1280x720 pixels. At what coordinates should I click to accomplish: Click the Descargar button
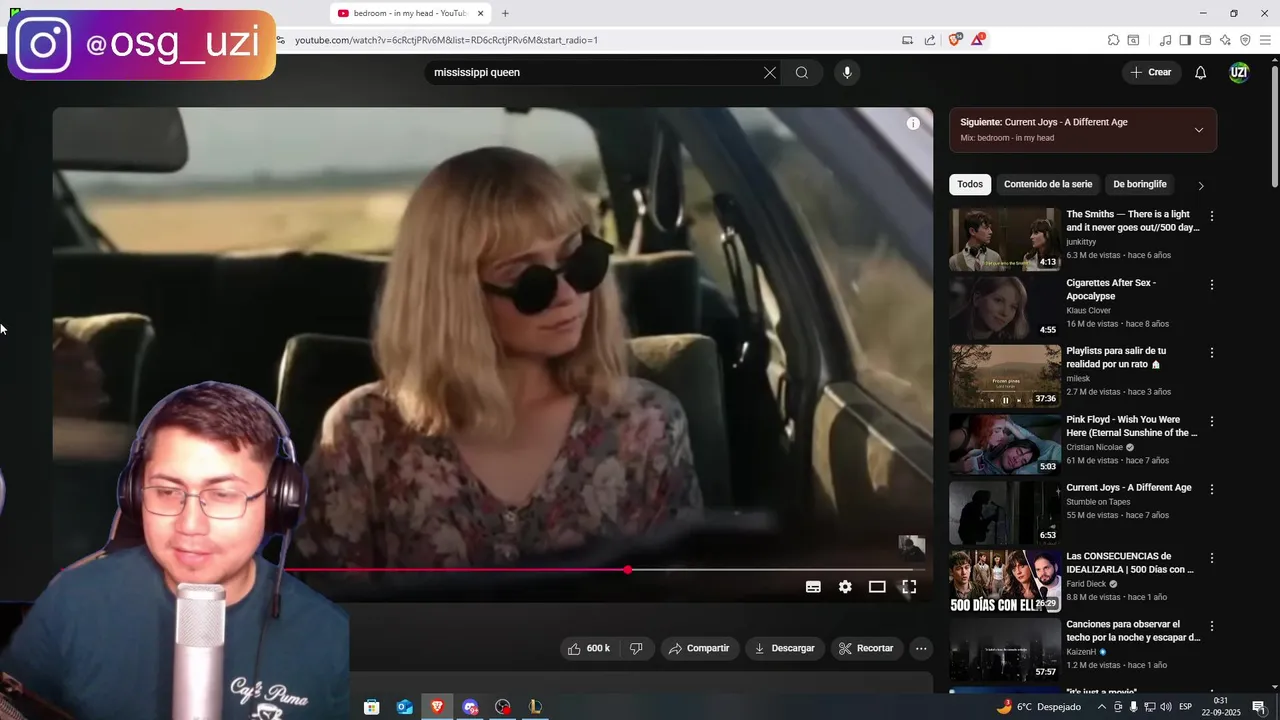[785, 648]
